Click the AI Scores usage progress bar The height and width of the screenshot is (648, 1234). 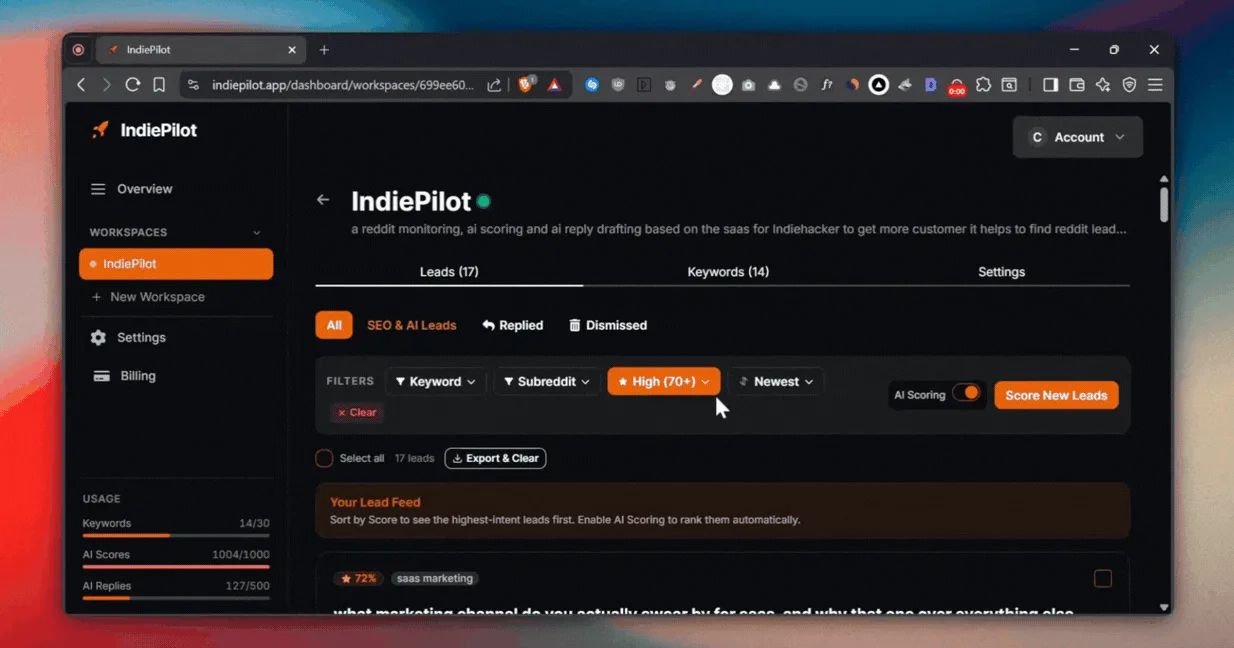click(x=176, y=567)
